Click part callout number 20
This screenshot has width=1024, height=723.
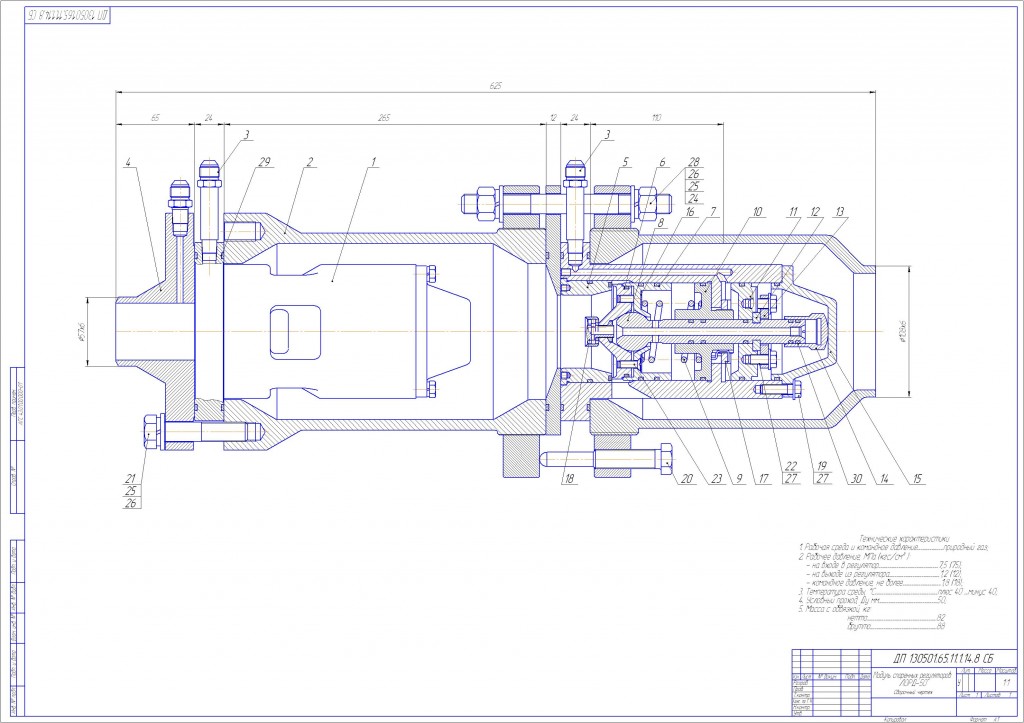tap(686, 479)
